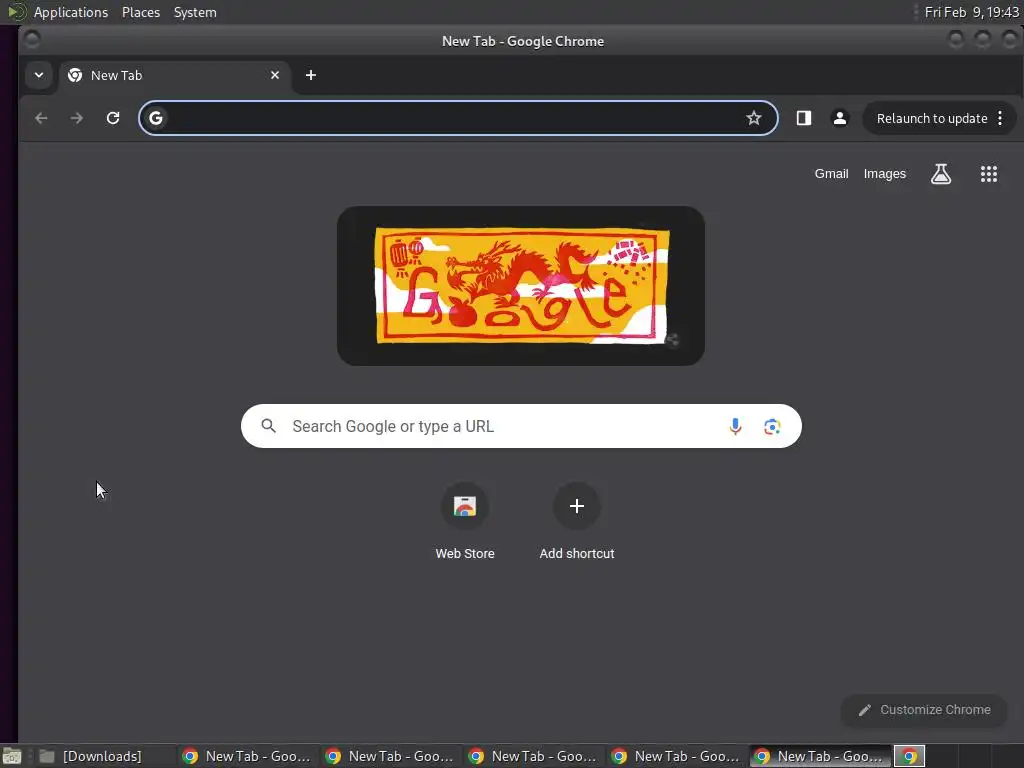Open the Images link
Image resolution: width=1024 pixels, height=768 pixels.
coord(884,174)
